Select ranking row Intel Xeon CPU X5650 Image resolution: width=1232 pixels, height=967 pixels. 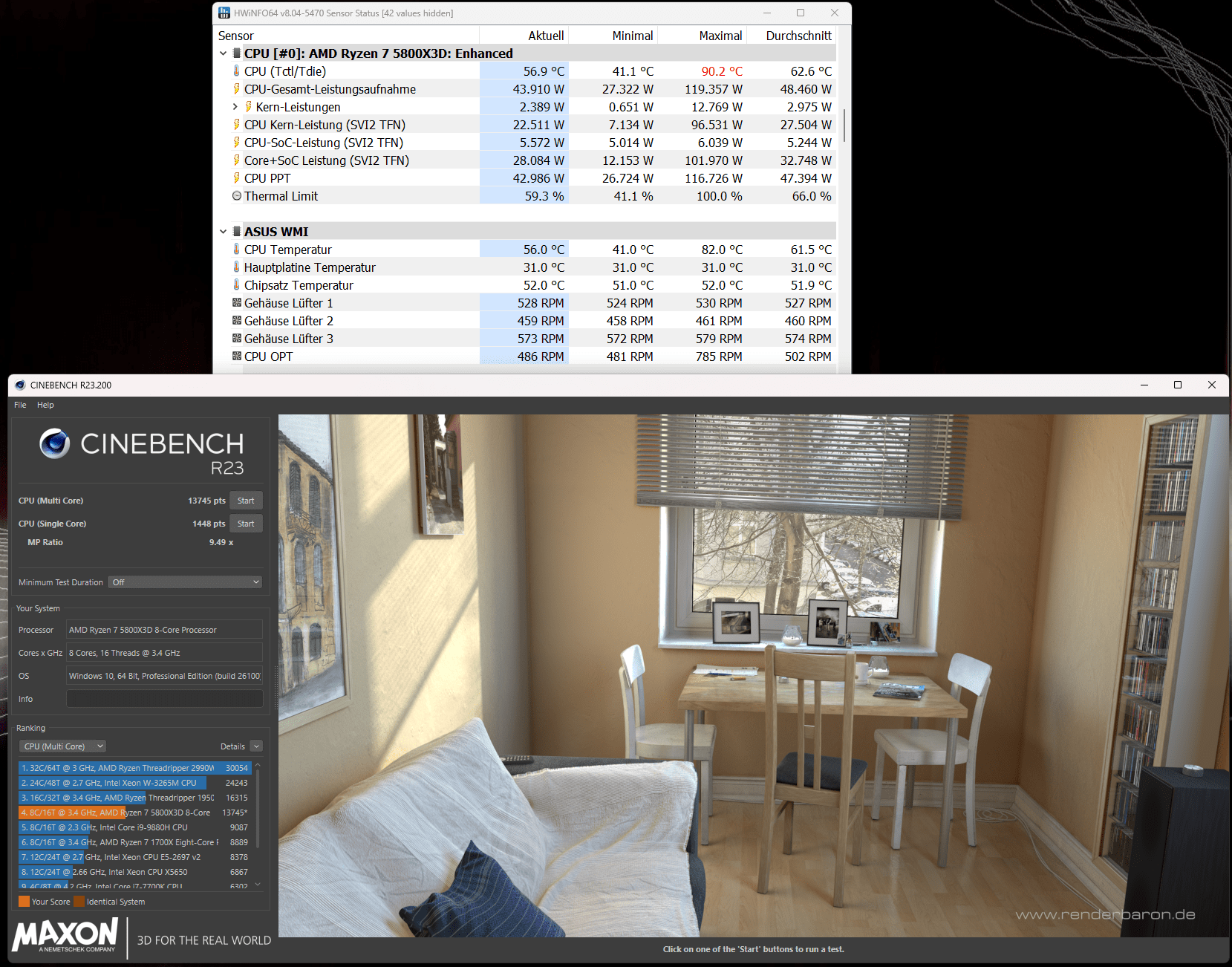point(135,872)
